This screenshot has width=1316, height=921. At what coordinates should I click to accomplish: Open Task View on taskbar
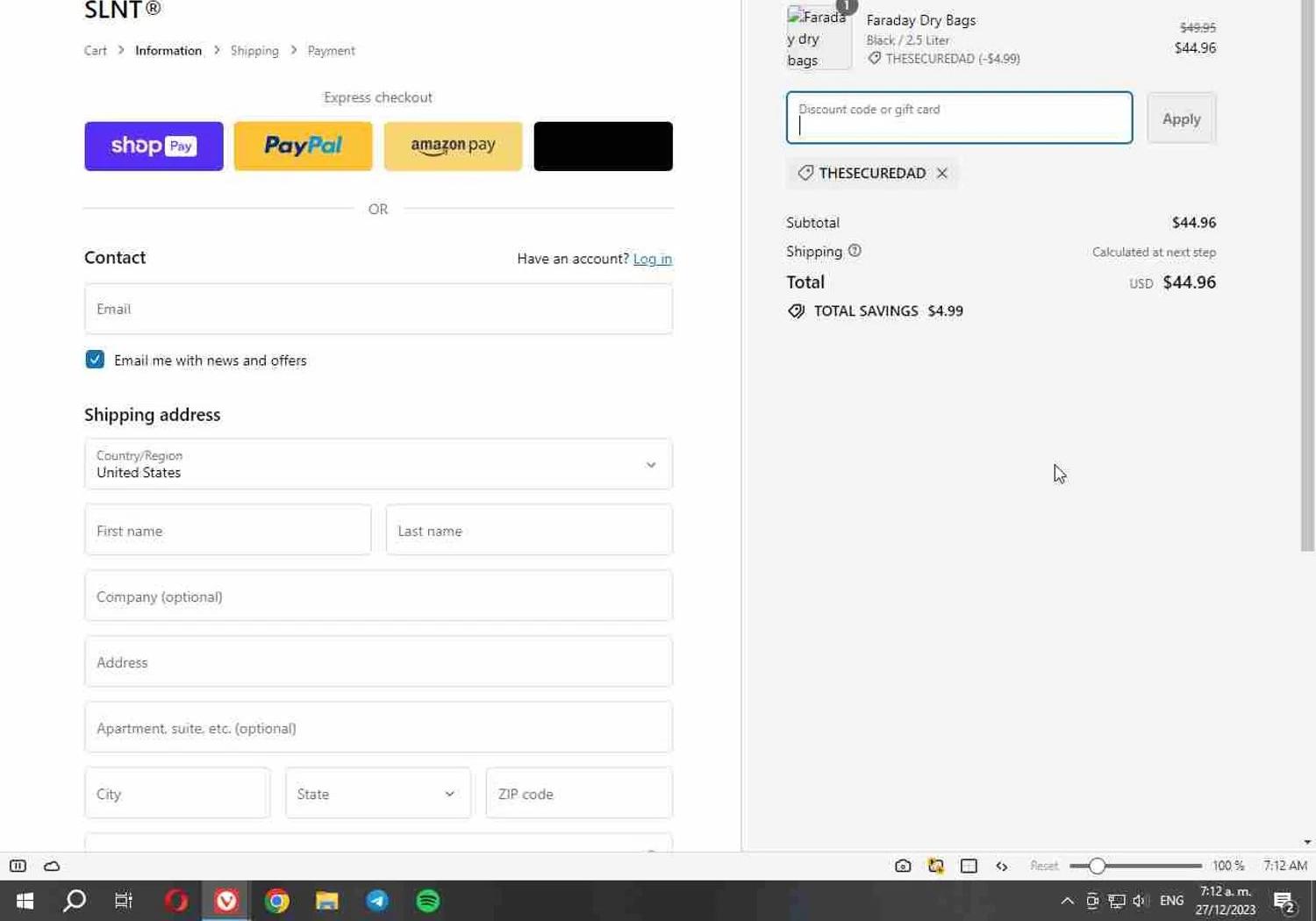(124, 901)
